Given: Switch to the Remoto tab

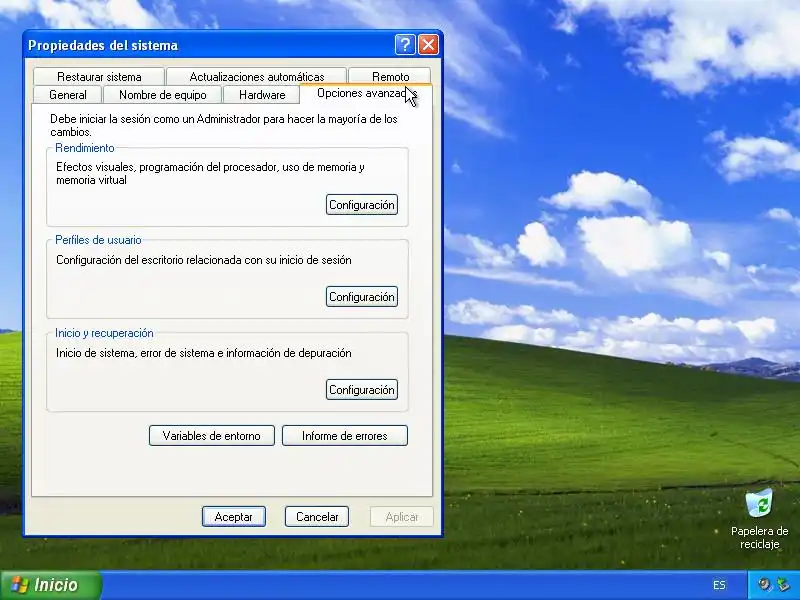Looking at the screenshot, I should [390, 76].
